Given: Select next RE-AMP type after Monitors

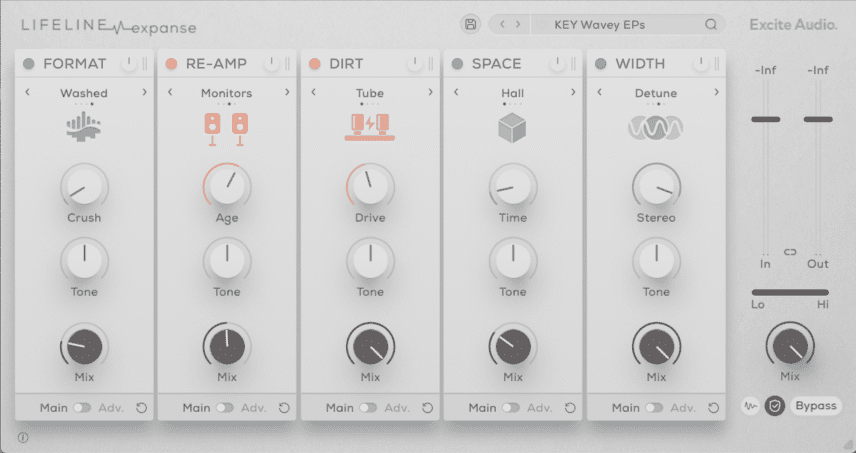Looking at the screenshot, I should (287, 92).
